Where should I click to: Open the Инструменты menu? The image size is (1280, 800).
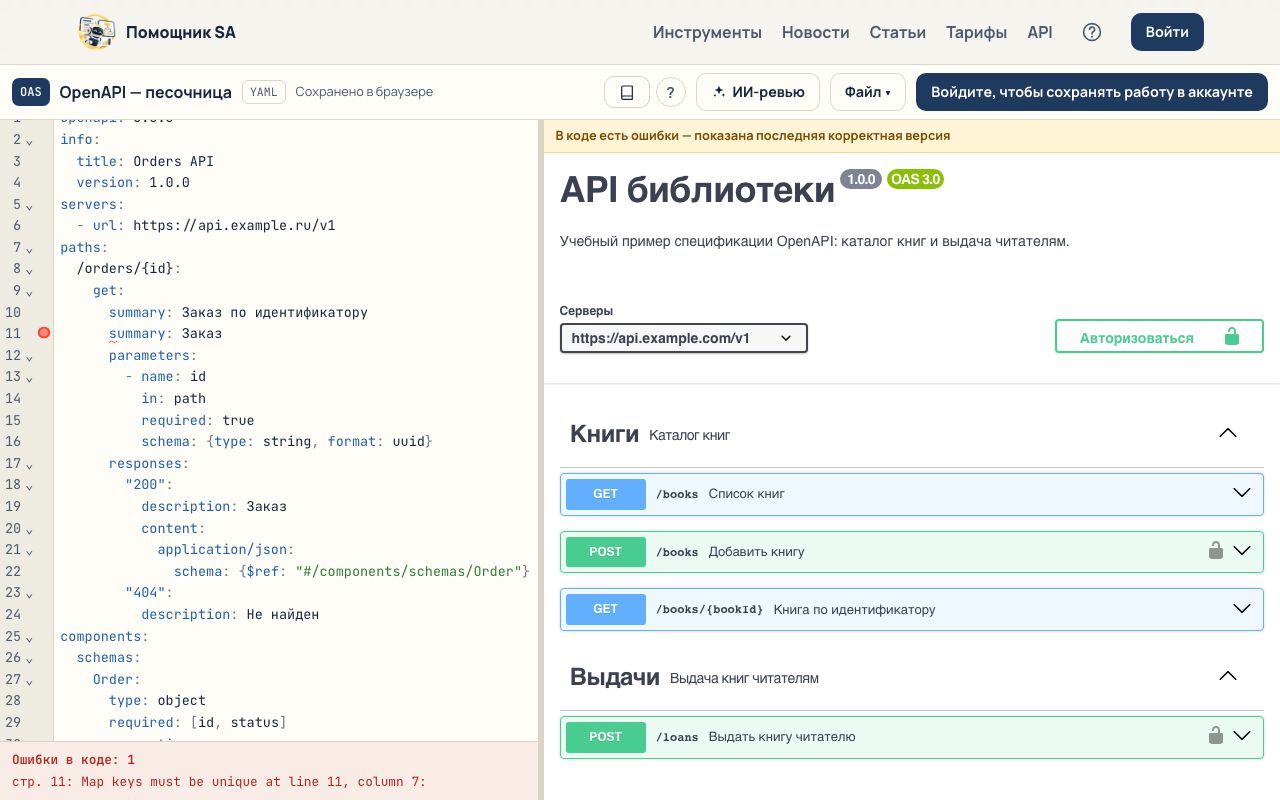[707, 32]
